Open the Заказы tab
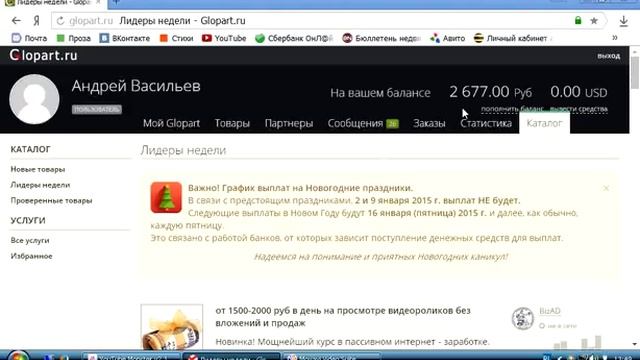 (x=429, y=123)
